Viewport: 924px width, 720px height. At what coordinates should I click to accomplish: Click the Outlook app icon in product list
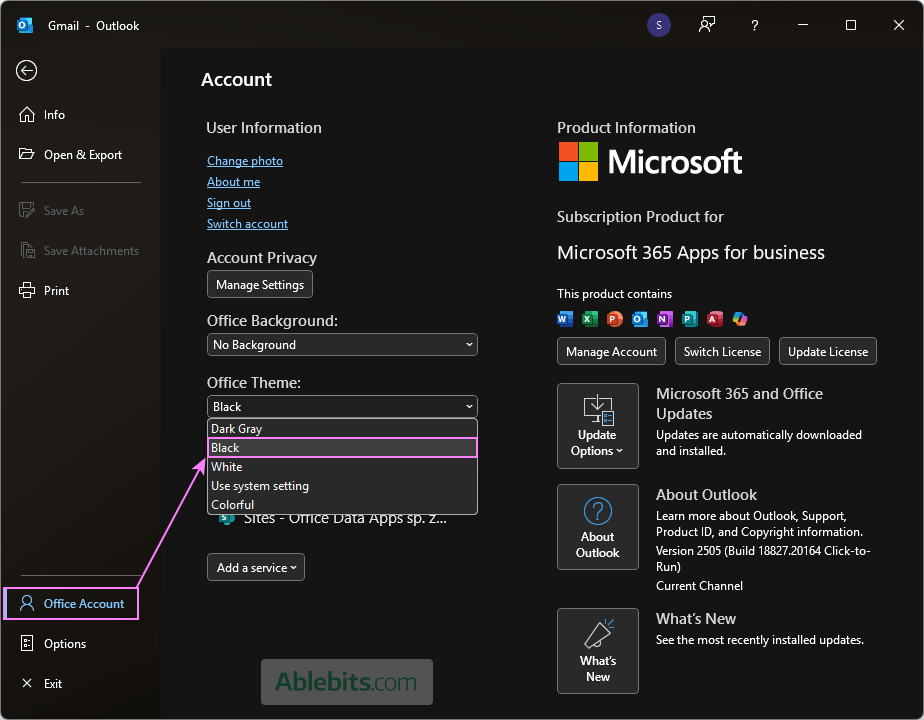pyautogui.click(x=639, y=319)
